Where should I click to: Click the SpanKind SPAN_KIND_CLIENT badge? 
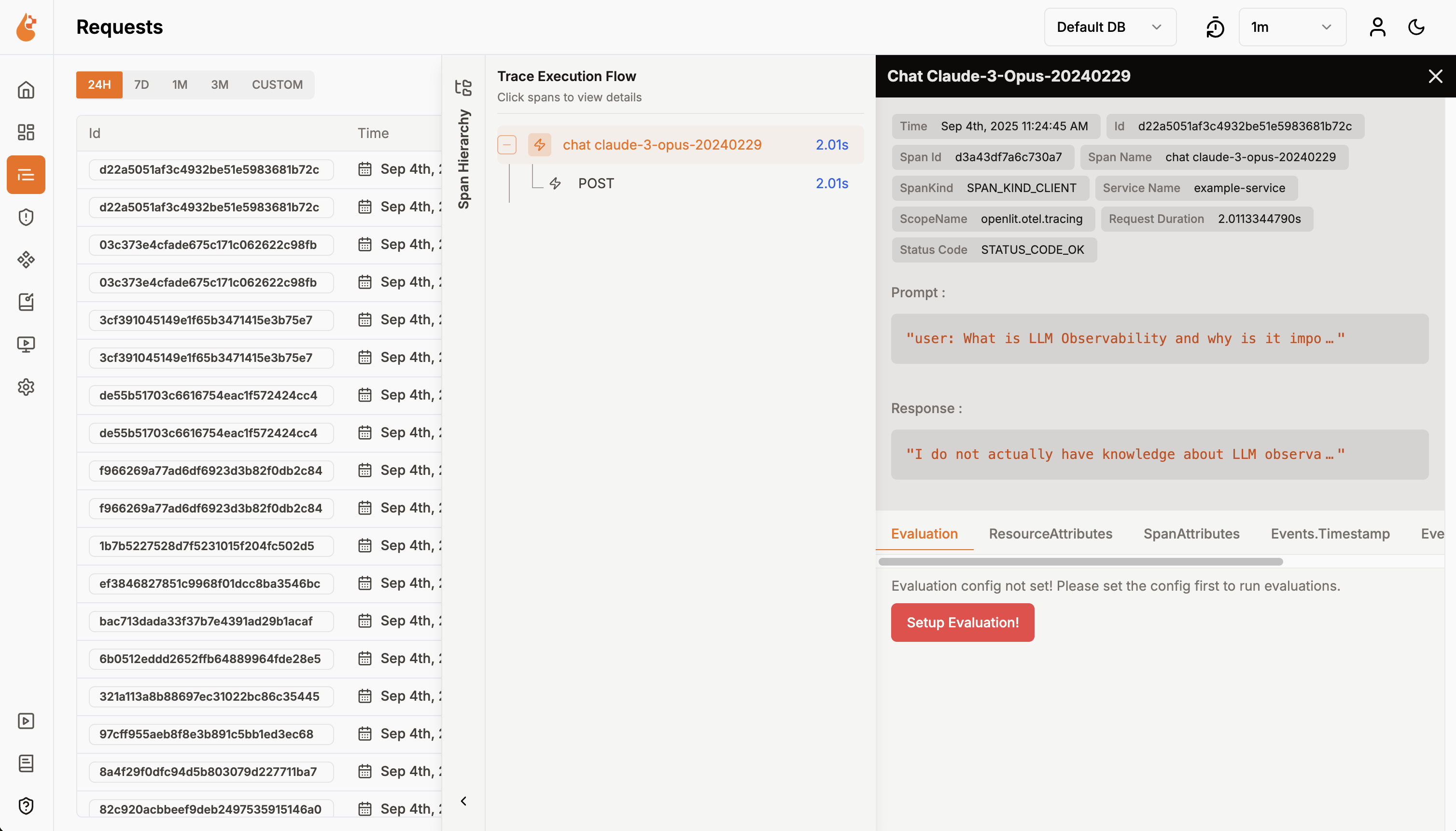pos(990,188)
